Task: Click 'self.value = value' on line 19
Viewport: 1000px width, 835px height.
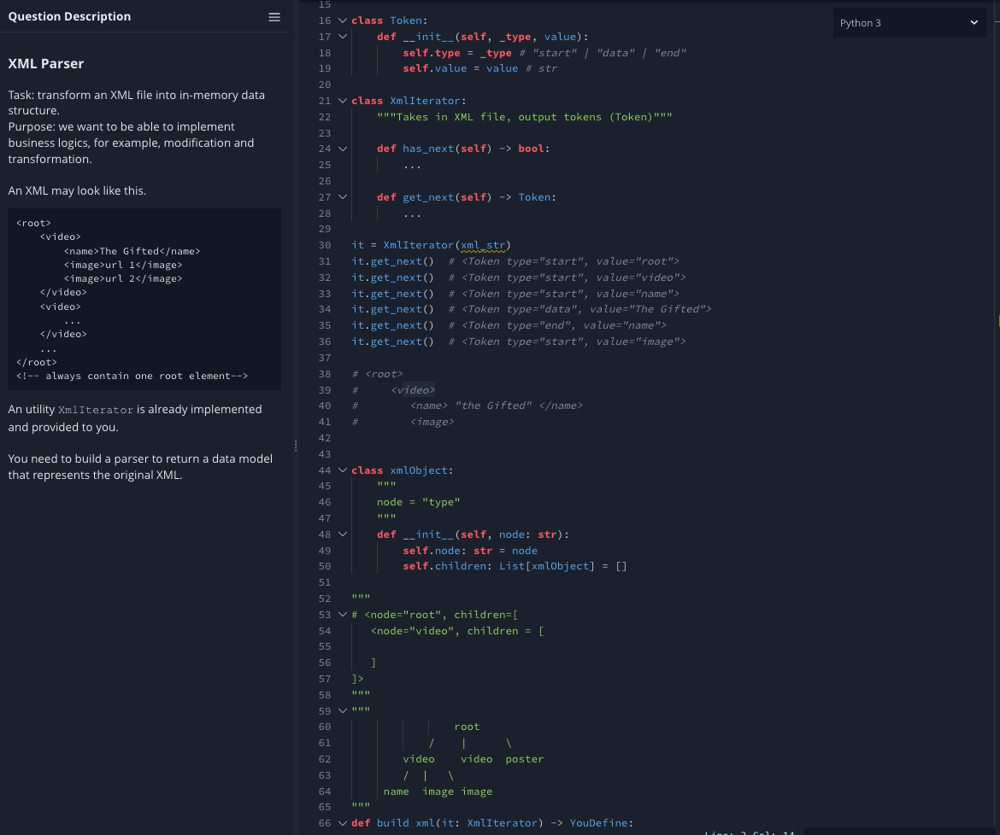Action: 460,68
